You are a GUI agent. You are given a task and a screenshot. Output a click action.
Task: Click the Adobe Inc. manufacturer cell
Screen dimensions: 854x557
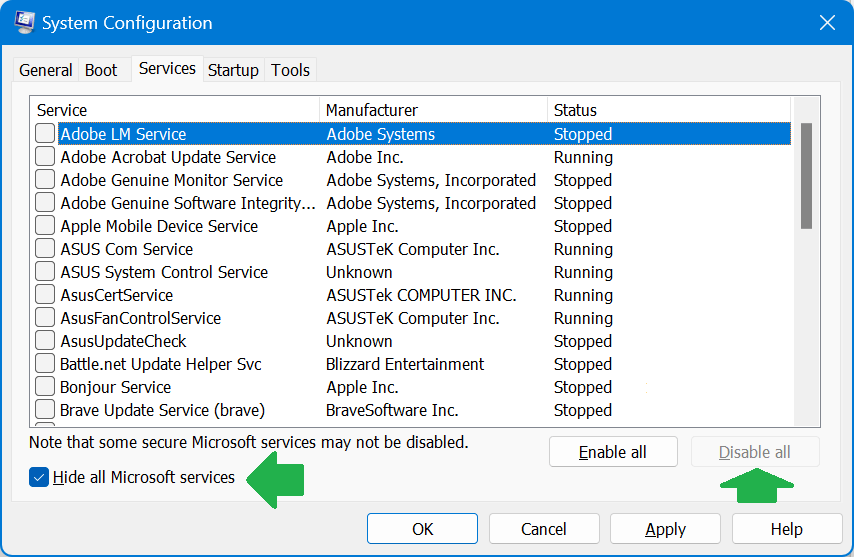pyautogui.click(x=365, y=157)
